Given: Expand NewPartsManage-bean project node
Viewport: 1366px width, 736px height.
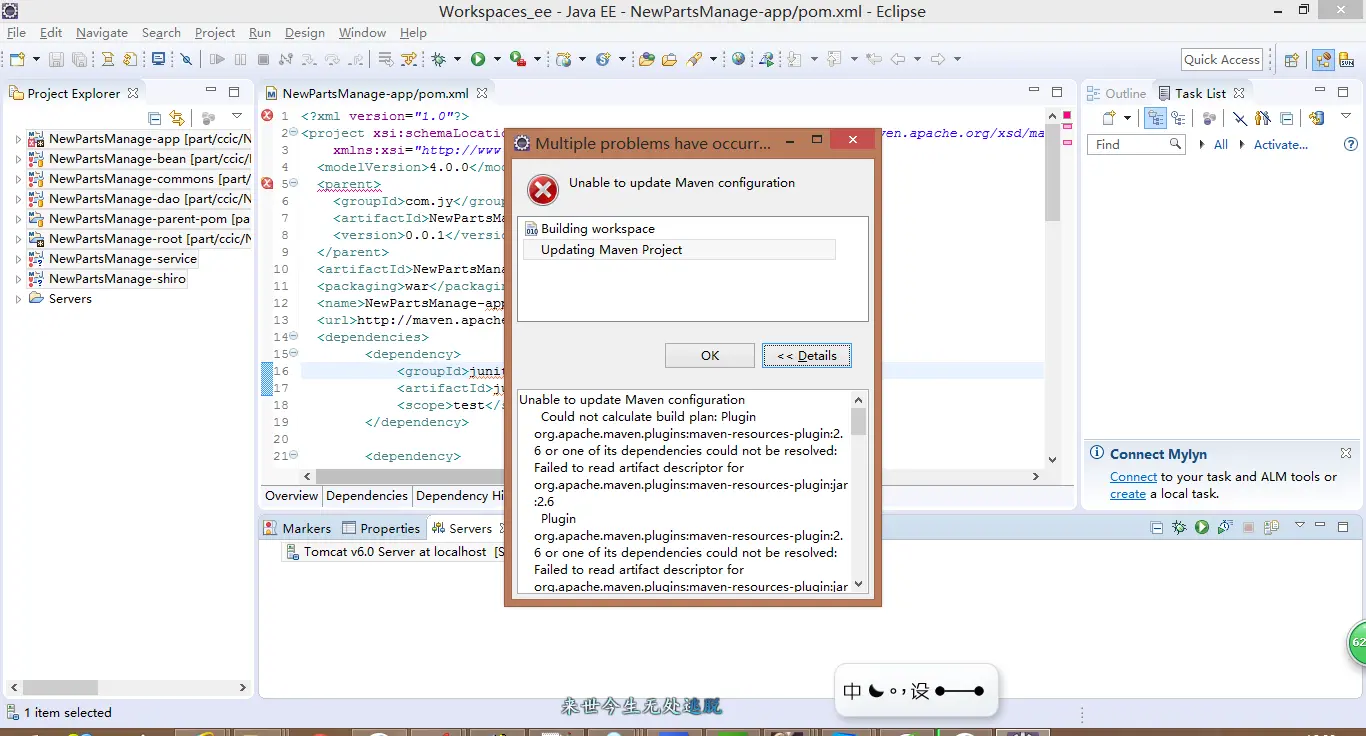Looking at the screenshot, I should (18, 159).
